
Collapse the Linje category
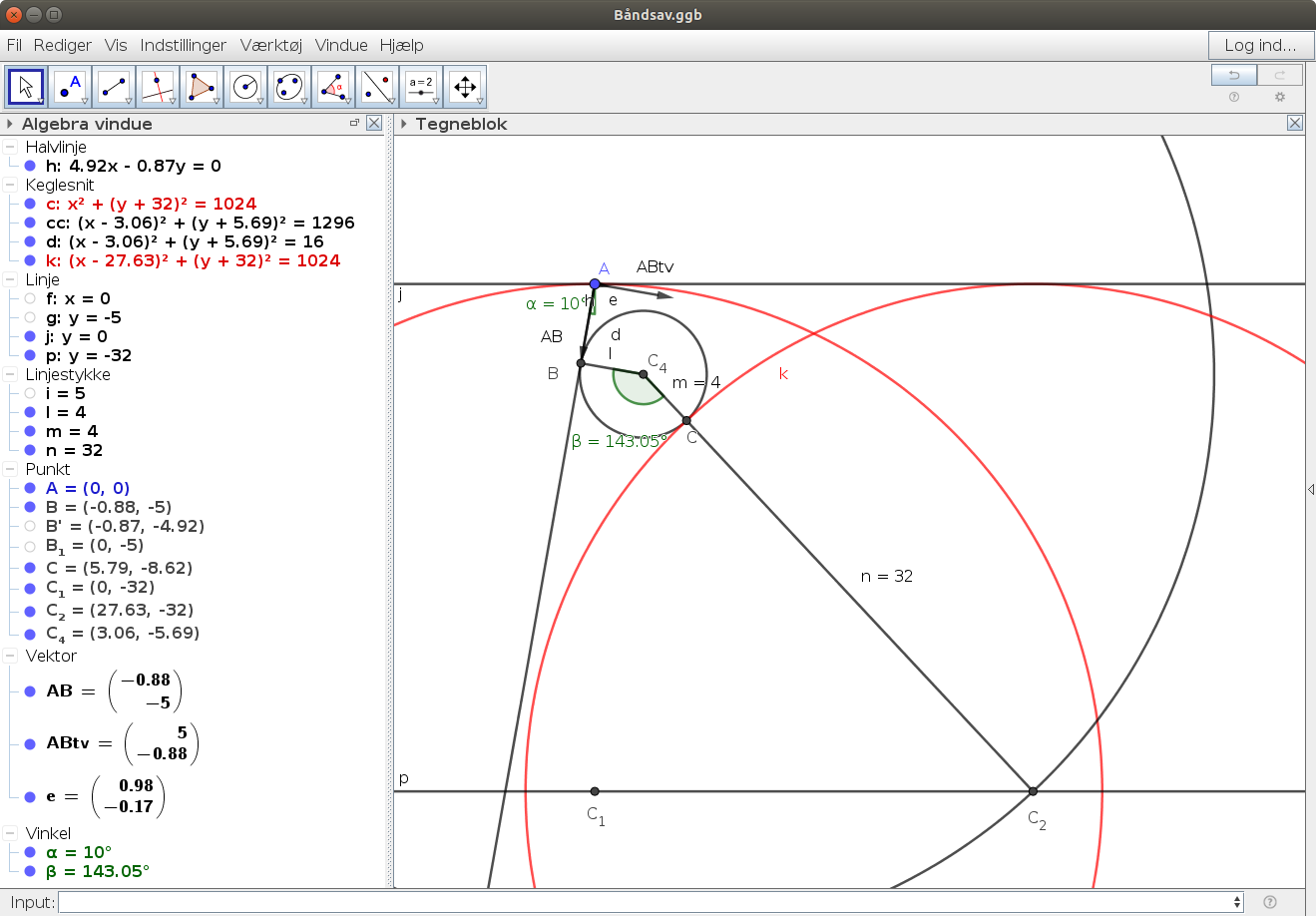(10, 279)
